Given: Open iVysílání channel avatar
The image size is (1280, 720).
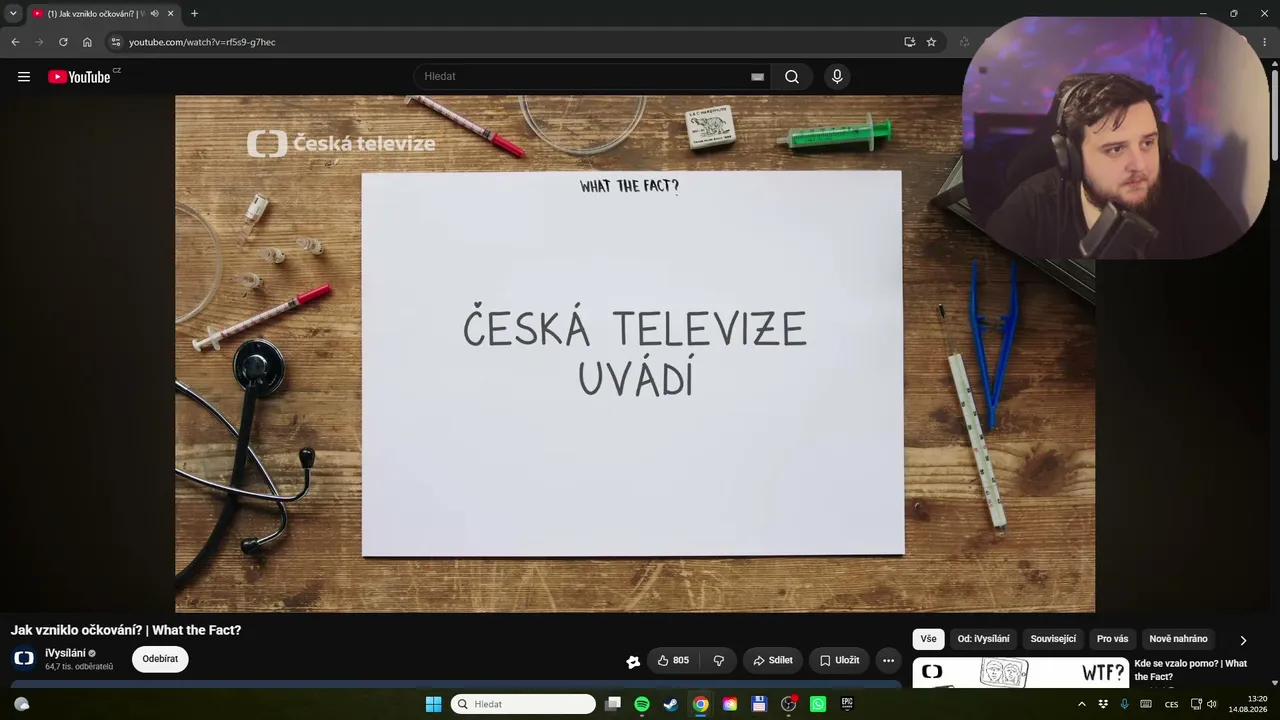Looking at the screenshot, I should click(24, 658).
